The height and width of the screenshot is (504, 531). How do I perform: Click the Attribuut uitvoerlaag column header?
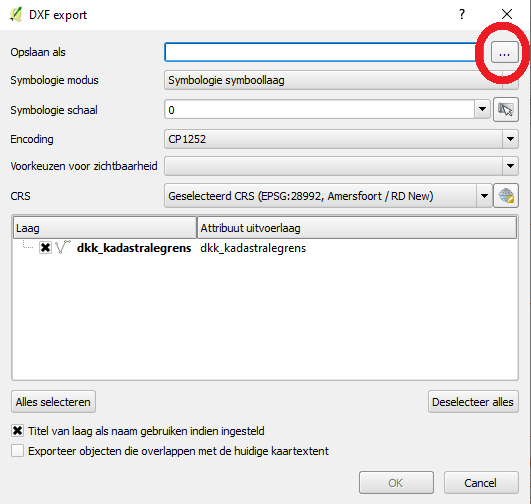[357, 228]
